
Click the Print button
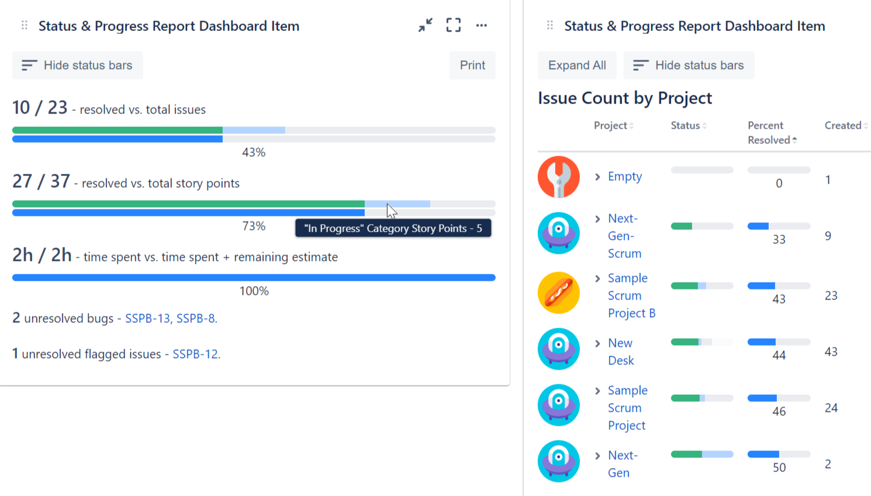472,65
